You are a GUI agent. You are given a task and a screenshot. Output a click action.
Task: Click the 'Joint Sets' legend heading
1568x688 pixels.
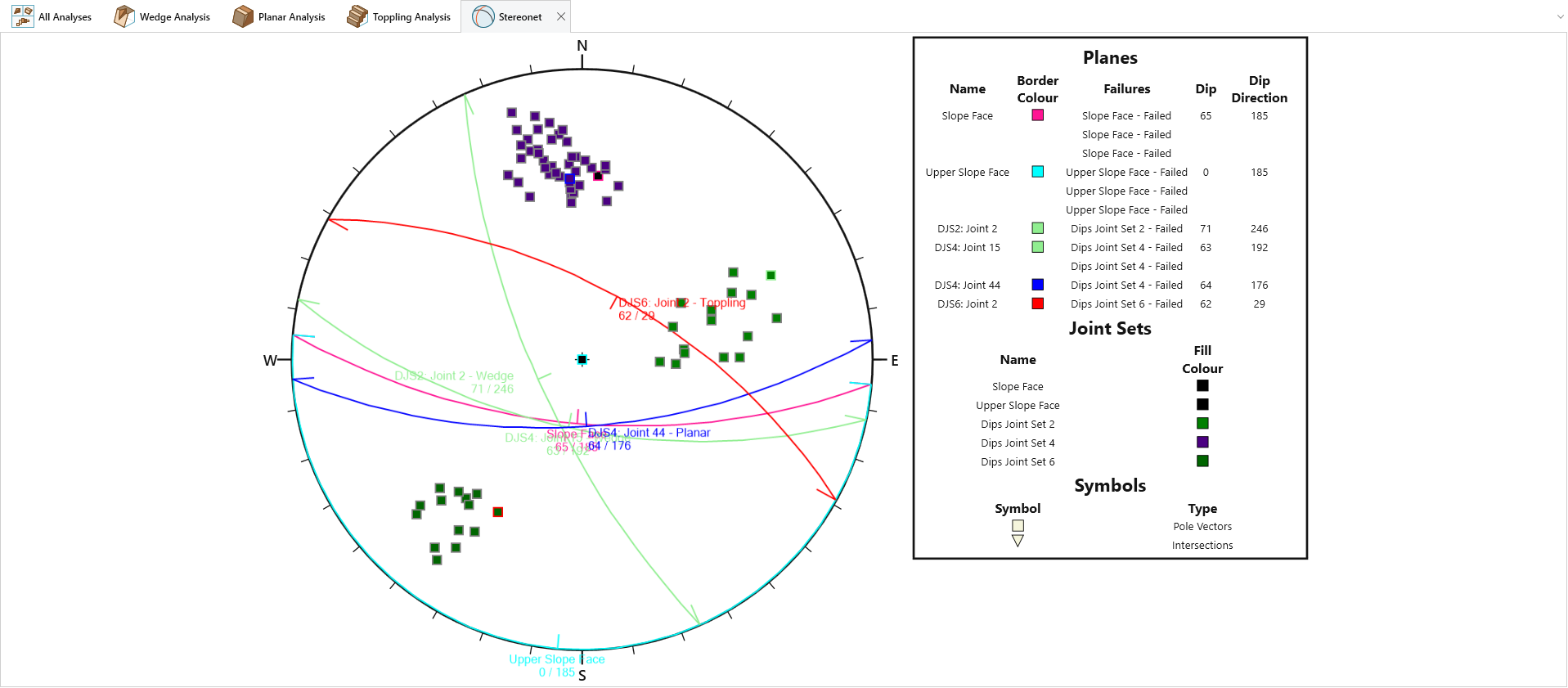pyautogui.click(x=1110, y=328)
